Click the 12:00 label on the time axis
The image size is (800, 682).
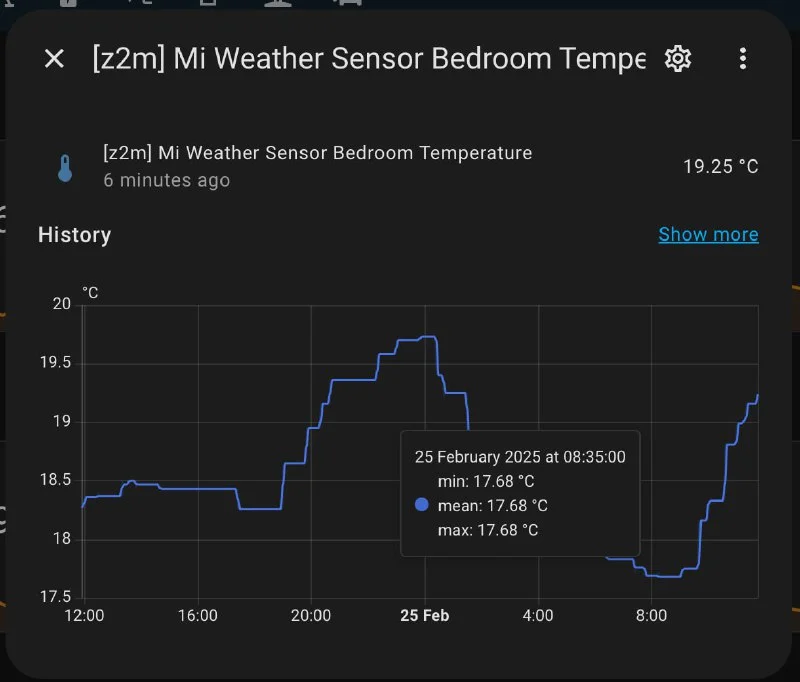[84, 616]
